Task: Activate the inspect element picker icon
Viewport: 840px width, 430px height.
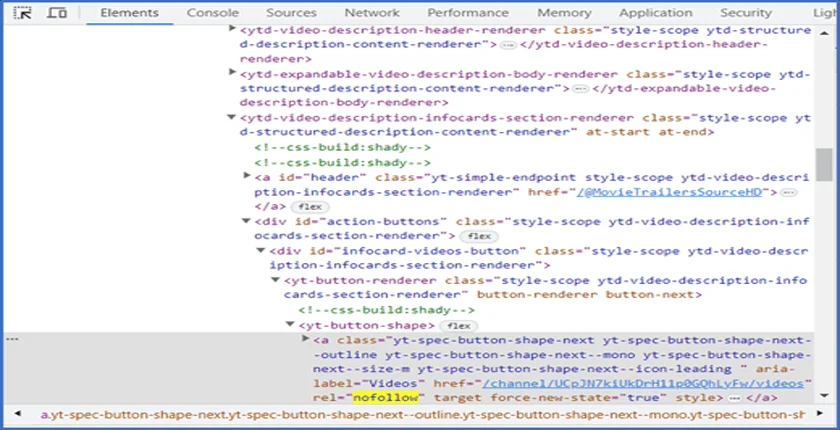Action: tap(22, 13)
